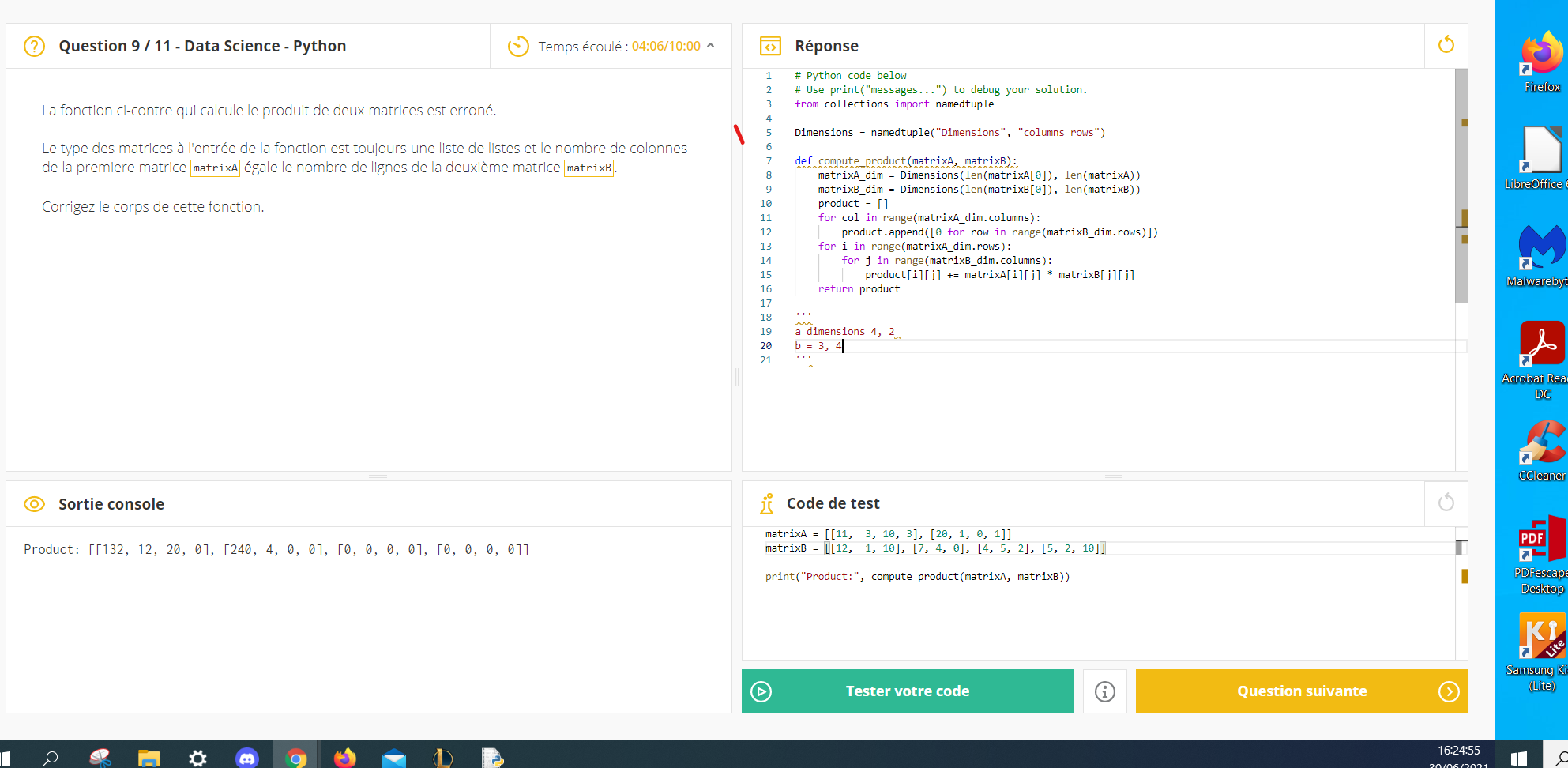Click the timer clock icon
The image size is (1568, 768).
tap(518, 46)
